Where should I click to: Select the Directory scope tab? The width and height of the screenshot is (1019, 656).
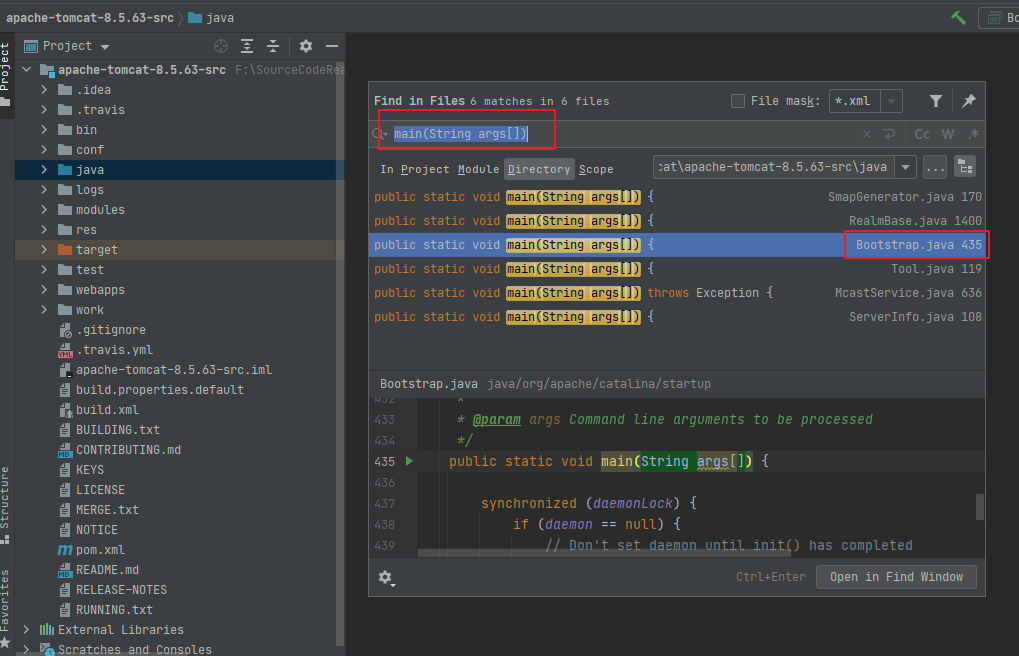(539, 169)
